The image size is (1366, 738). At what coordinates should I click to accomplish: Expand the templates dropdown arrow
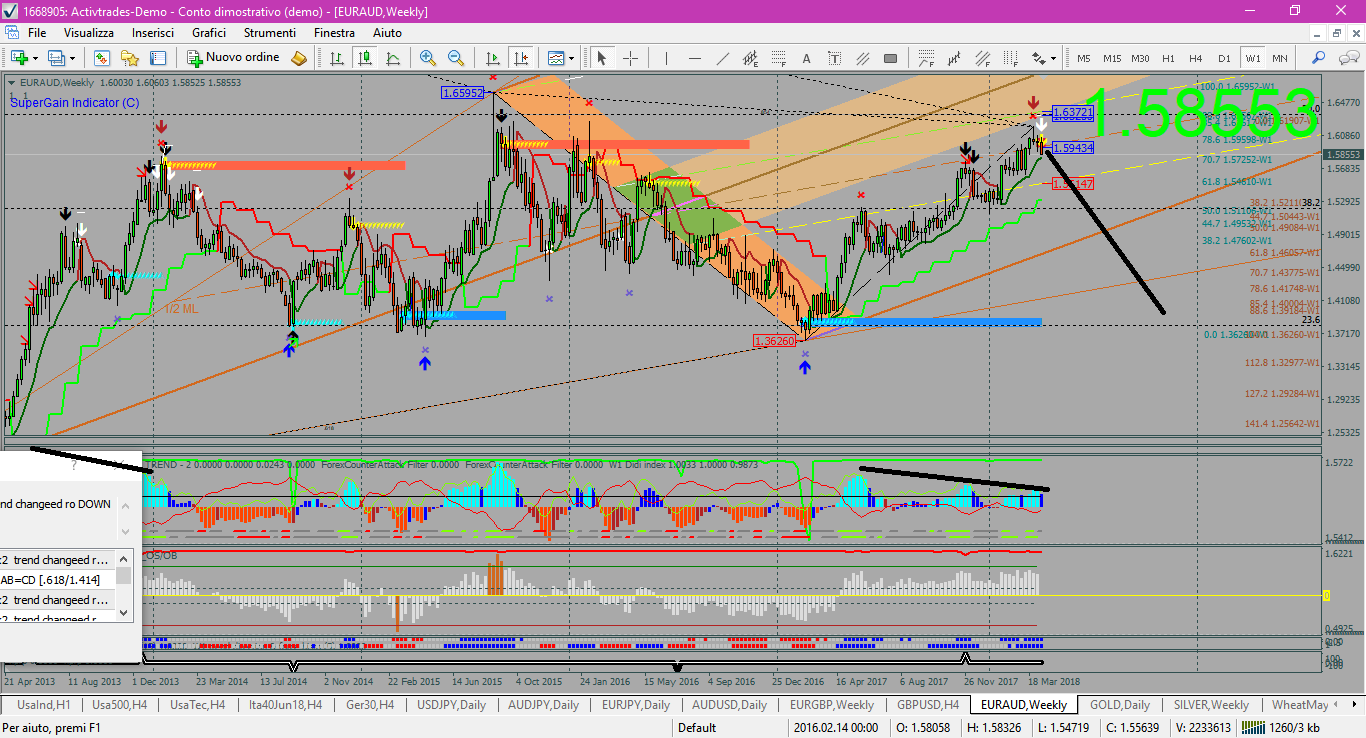(x=571, y=58)
